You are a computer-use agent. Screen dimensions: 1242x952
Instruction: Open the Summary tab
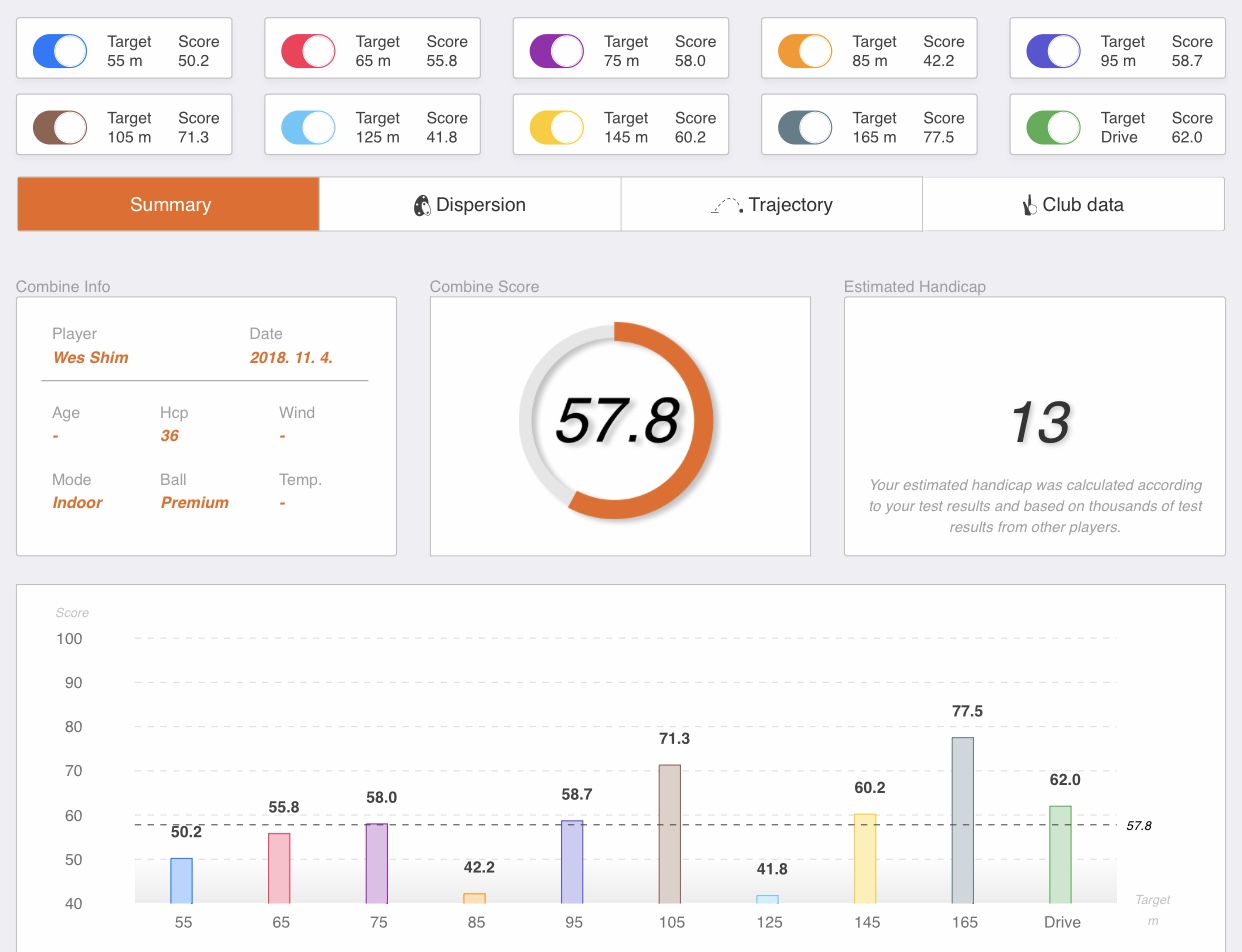pyautogui.click(x=169, y=205)
